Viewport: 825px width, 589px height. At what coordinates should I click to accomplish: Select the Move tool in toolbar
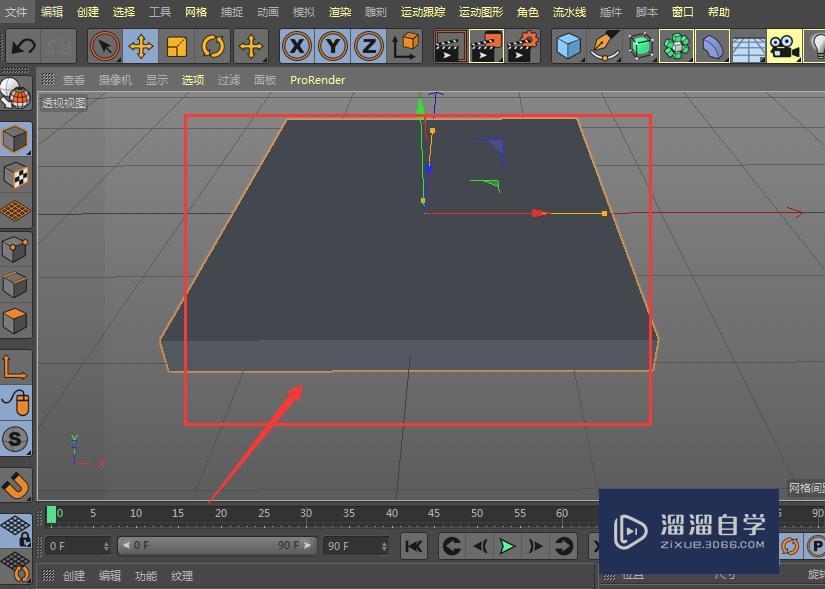tap(141, 46)
